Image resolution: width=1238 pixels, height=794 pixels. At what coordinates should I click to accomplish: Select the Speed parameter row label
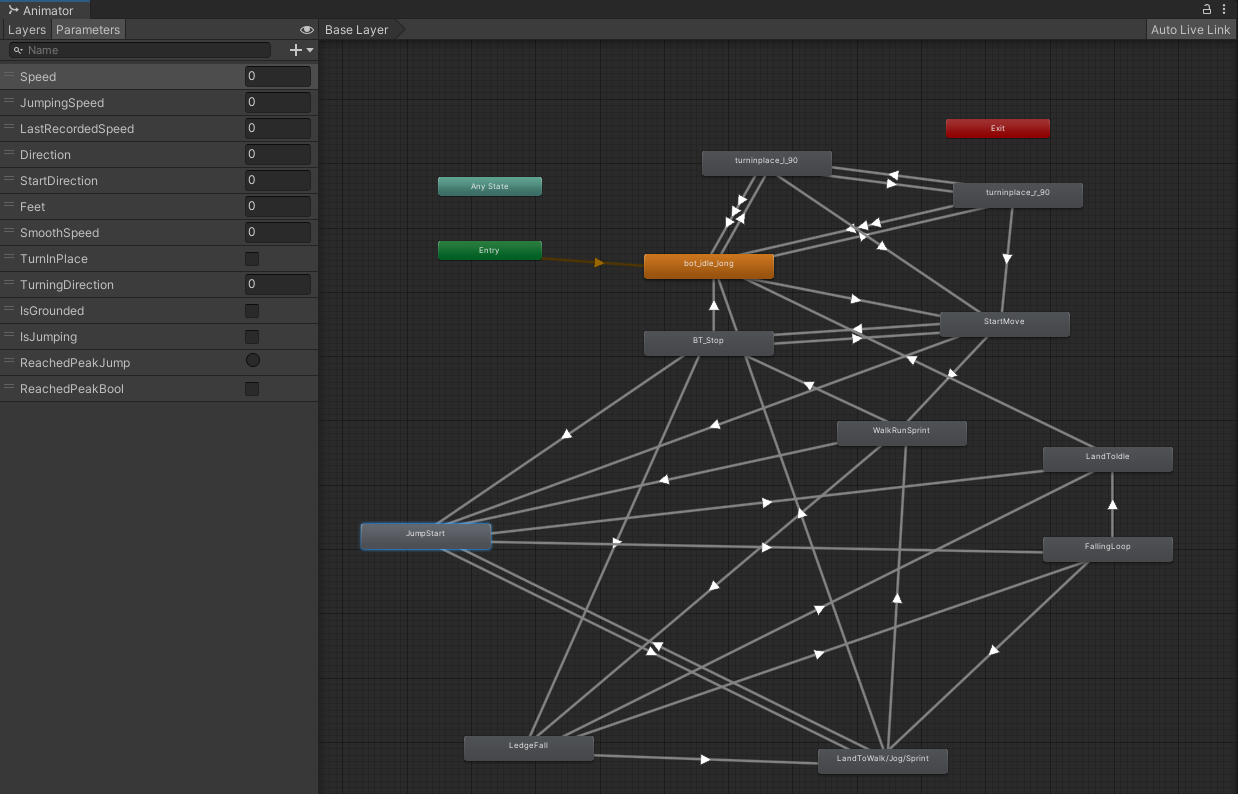38,77
